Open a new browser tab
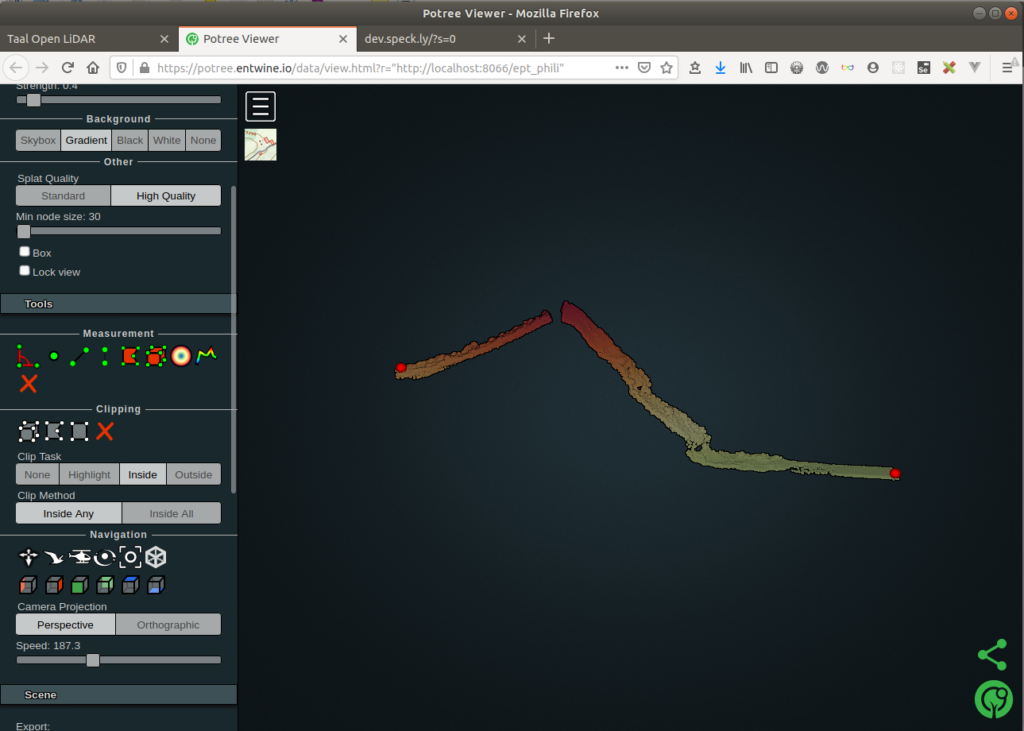Screen dimensions: 1024x731 pos(549,39)
